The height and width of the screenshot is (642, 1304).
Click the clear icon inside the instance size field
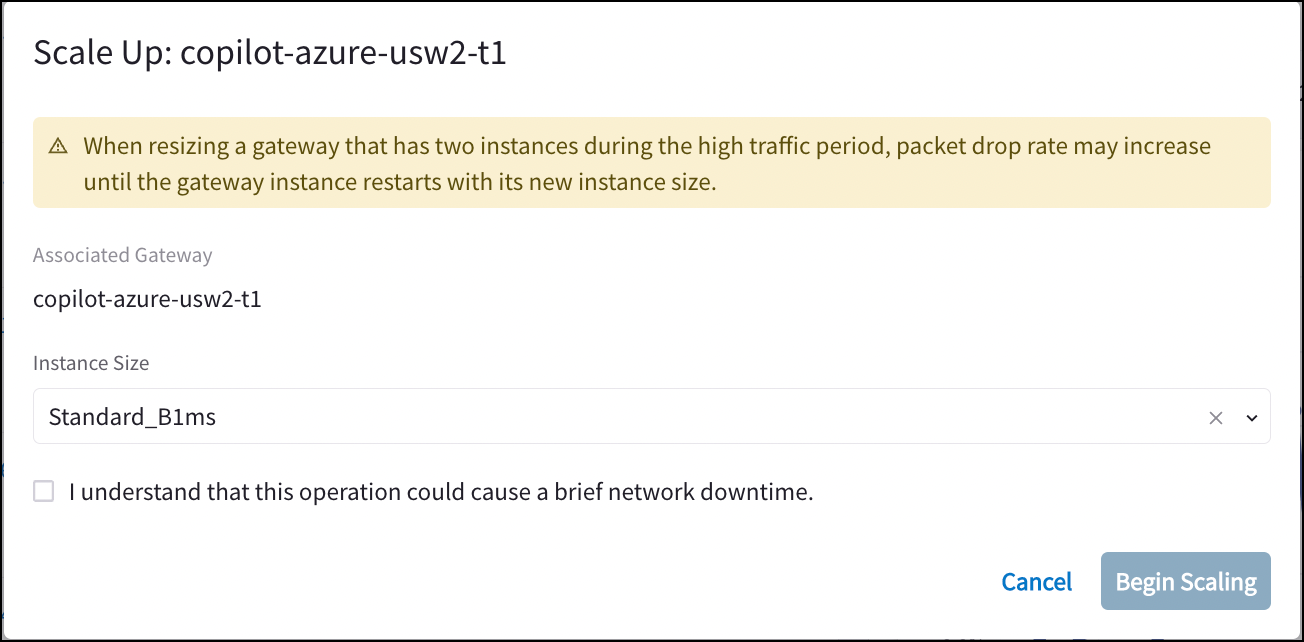[1215, 417]
